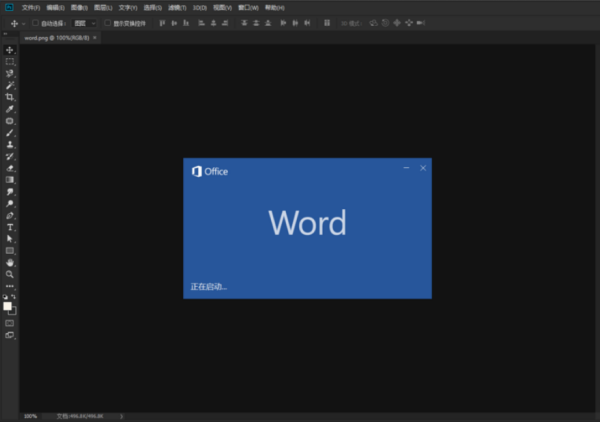Viewport: 600px width, 422px height.
Task: Select the Rectangular Marquee tool
Action: pos(10,62)
